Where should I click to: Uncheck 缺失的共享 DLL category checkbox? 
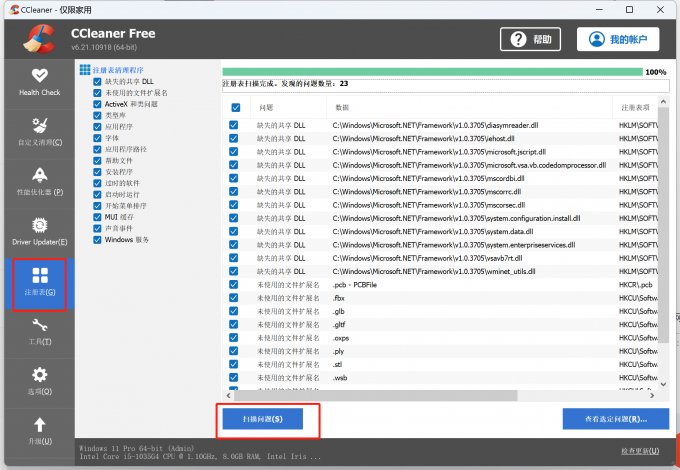(97, 82)
